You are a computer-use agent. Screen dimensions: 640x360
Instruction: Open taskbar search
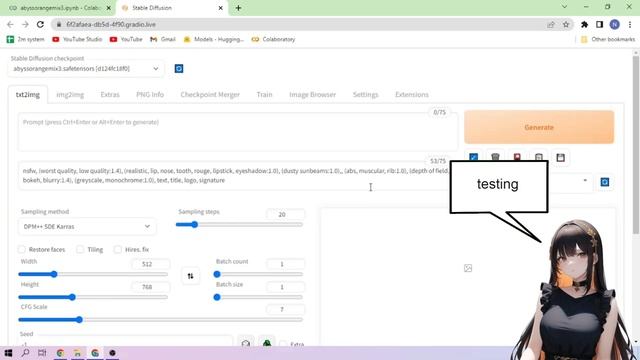click(x=25, y=353)
